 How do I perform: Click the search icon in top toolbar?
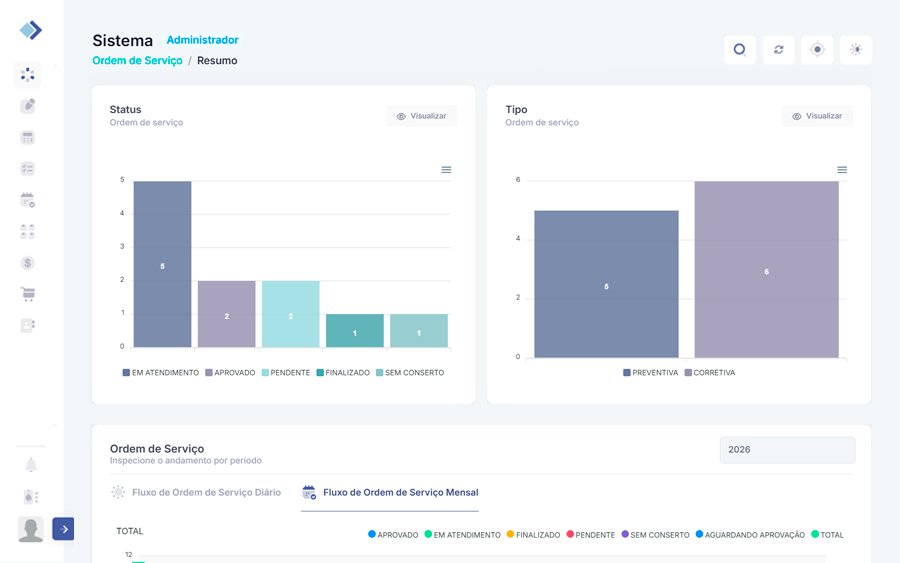coord(739,50)
